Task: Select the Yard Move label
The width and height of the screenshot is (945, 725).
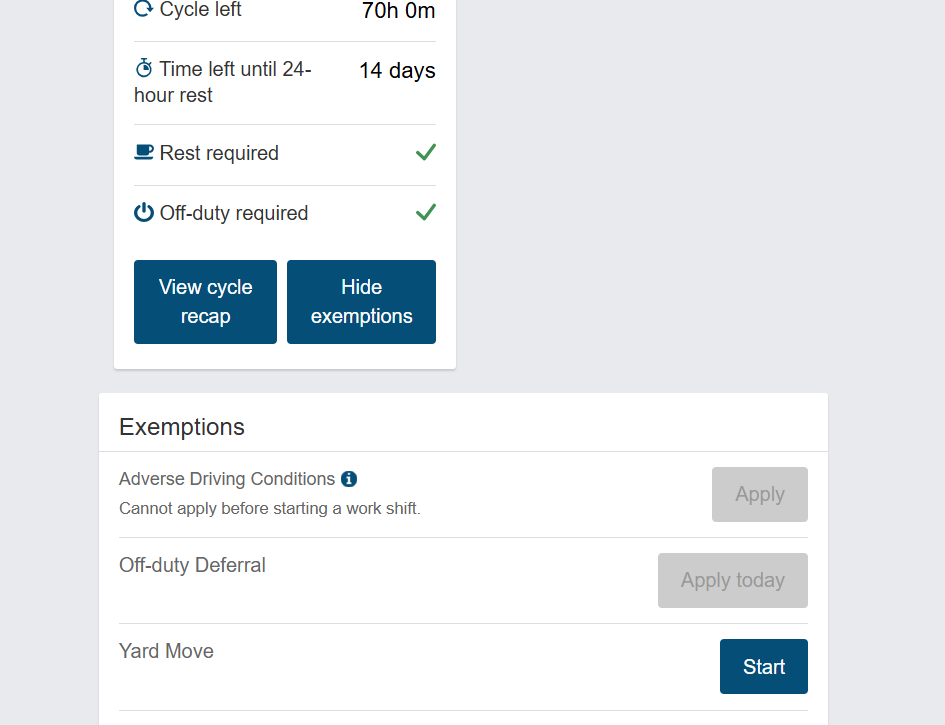Action: [166, 651]
